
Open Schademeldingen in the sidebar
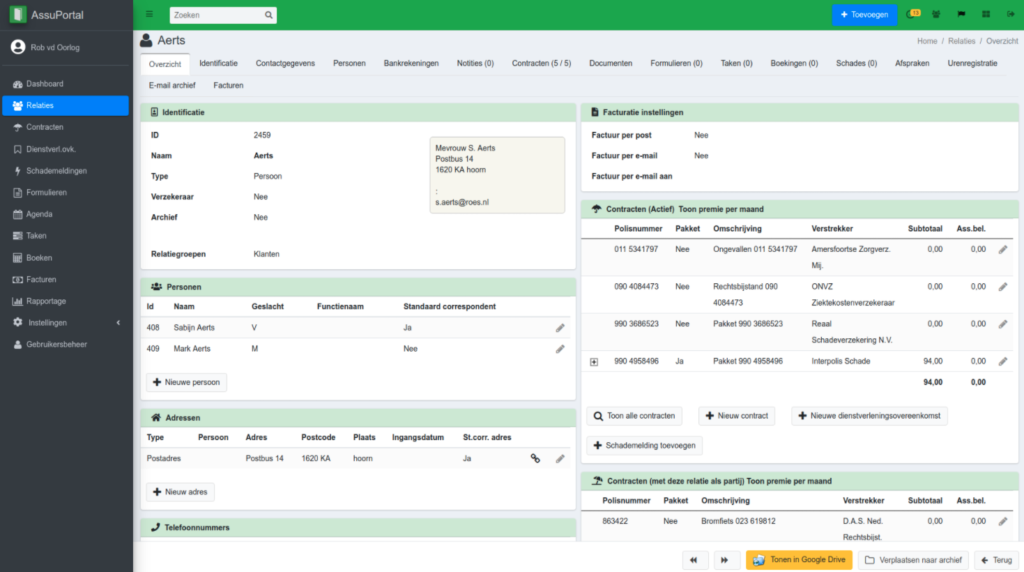(65, 170)
